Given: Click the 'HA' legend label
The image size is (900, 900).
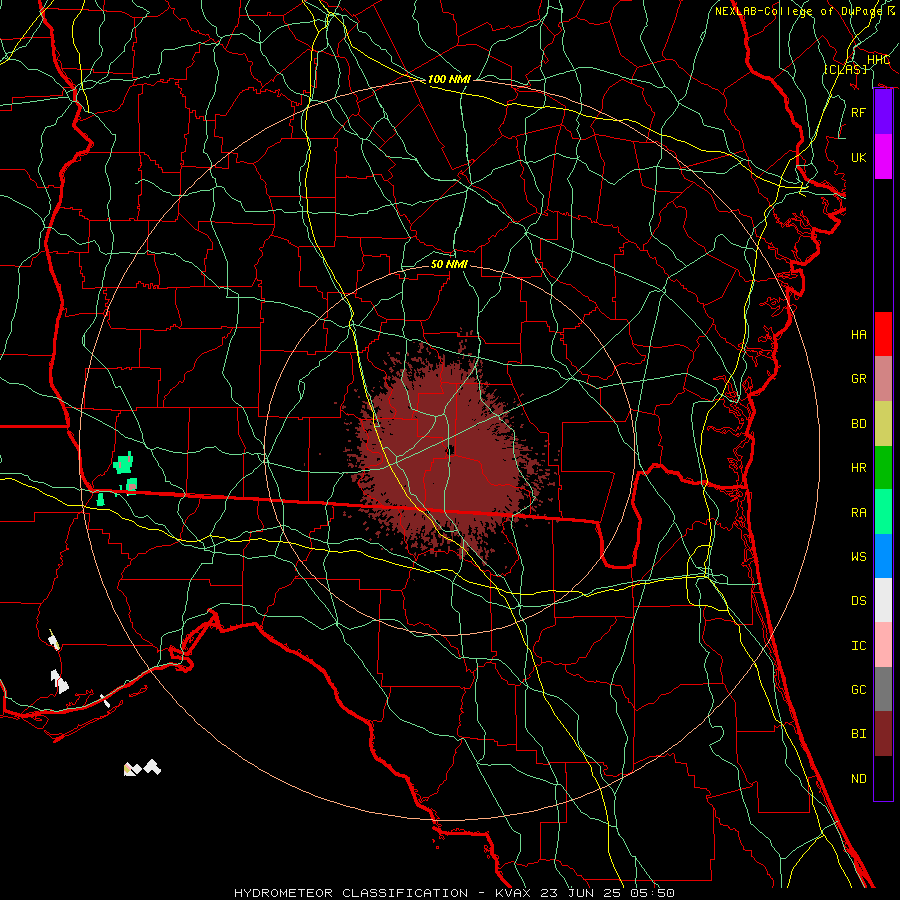Looking at the screenshot, I should 858,335.
